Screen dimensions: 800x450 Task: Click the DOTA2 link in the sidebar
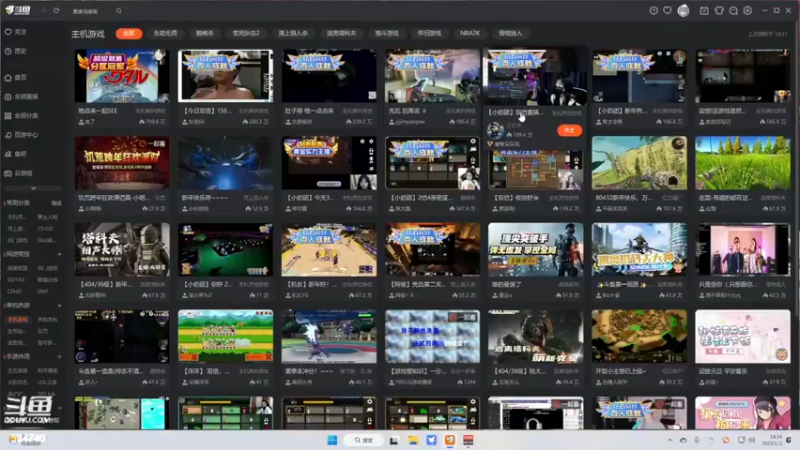[16, 280]
